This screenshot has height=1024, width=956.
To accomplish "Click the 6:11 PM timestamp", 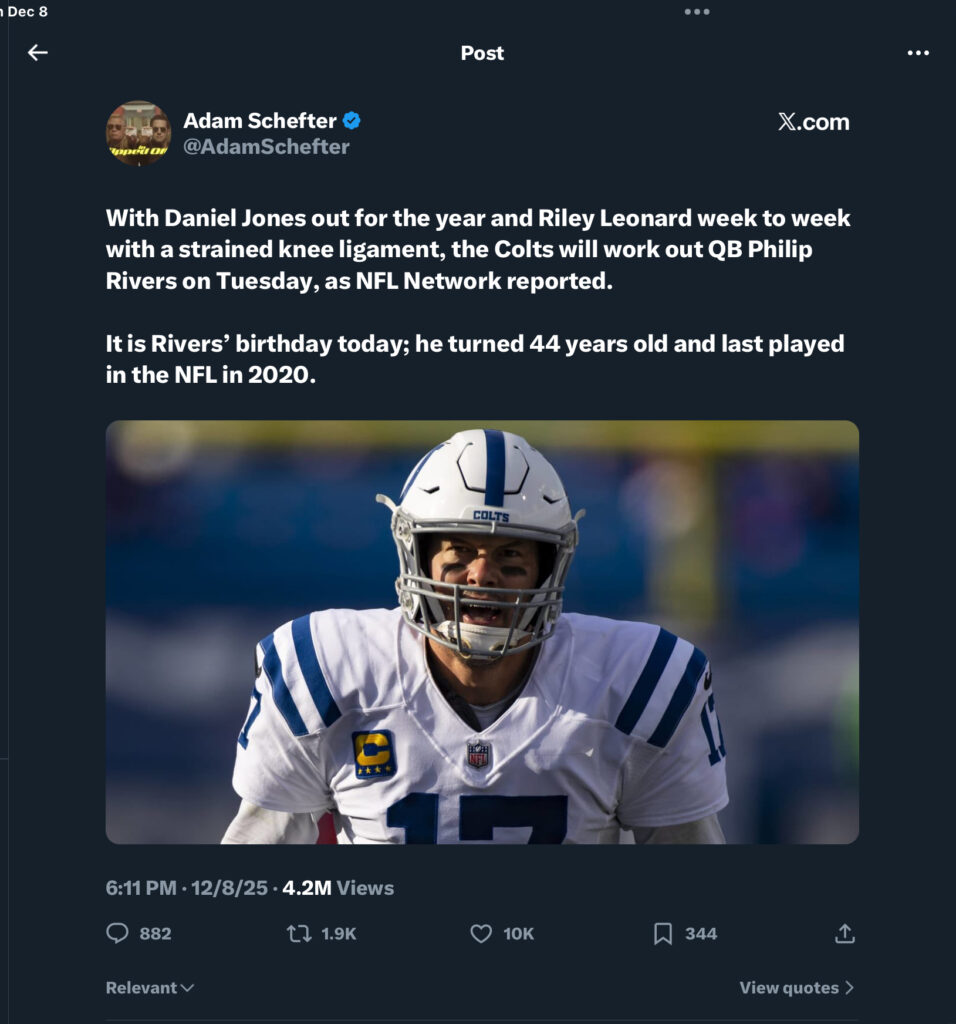I will point(141,888).
